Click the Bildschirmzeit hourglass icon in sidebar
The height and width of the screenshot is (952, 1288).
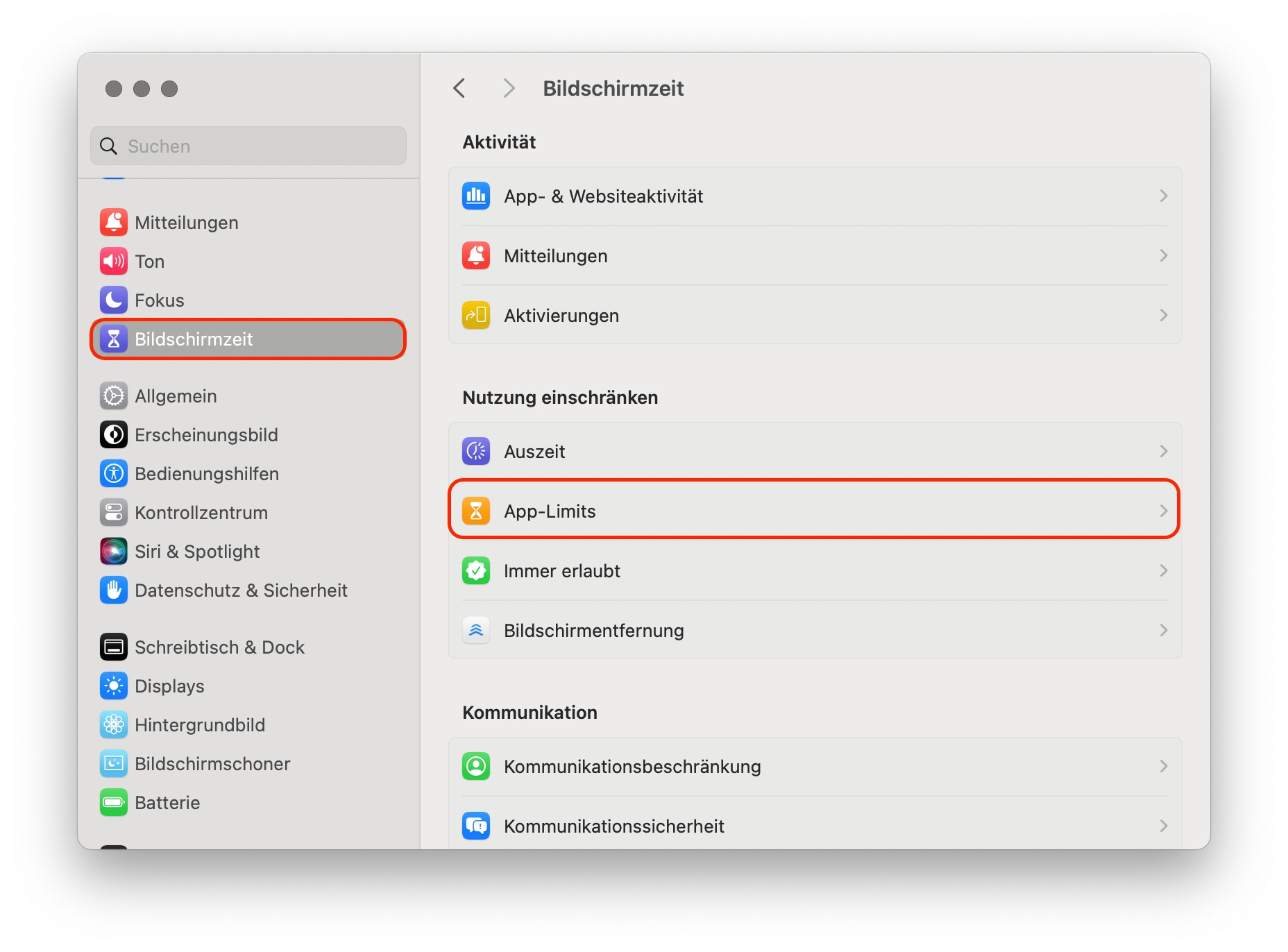114,339
